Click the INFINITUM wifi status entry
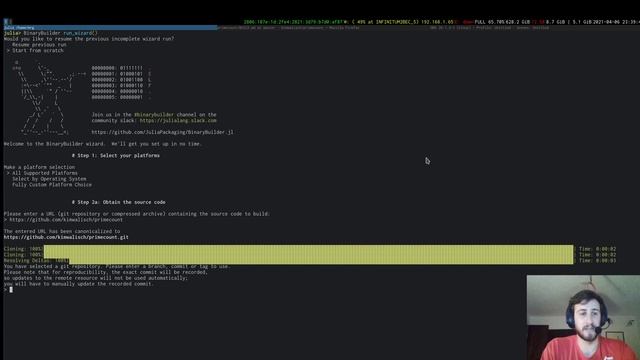Viewport: 640px width, 360px height. click(x=386, y=22)
